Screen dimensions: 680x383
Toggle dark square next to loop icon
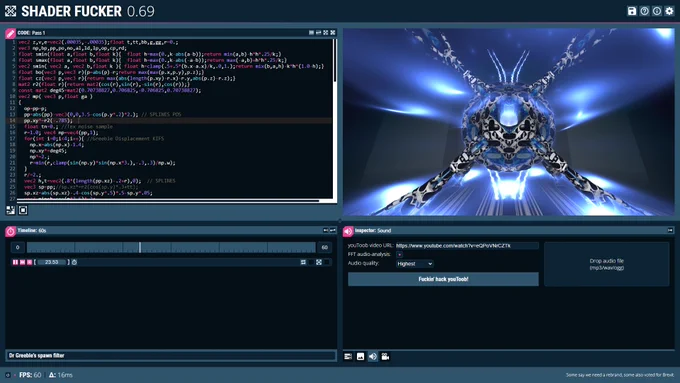click(311, 262)
